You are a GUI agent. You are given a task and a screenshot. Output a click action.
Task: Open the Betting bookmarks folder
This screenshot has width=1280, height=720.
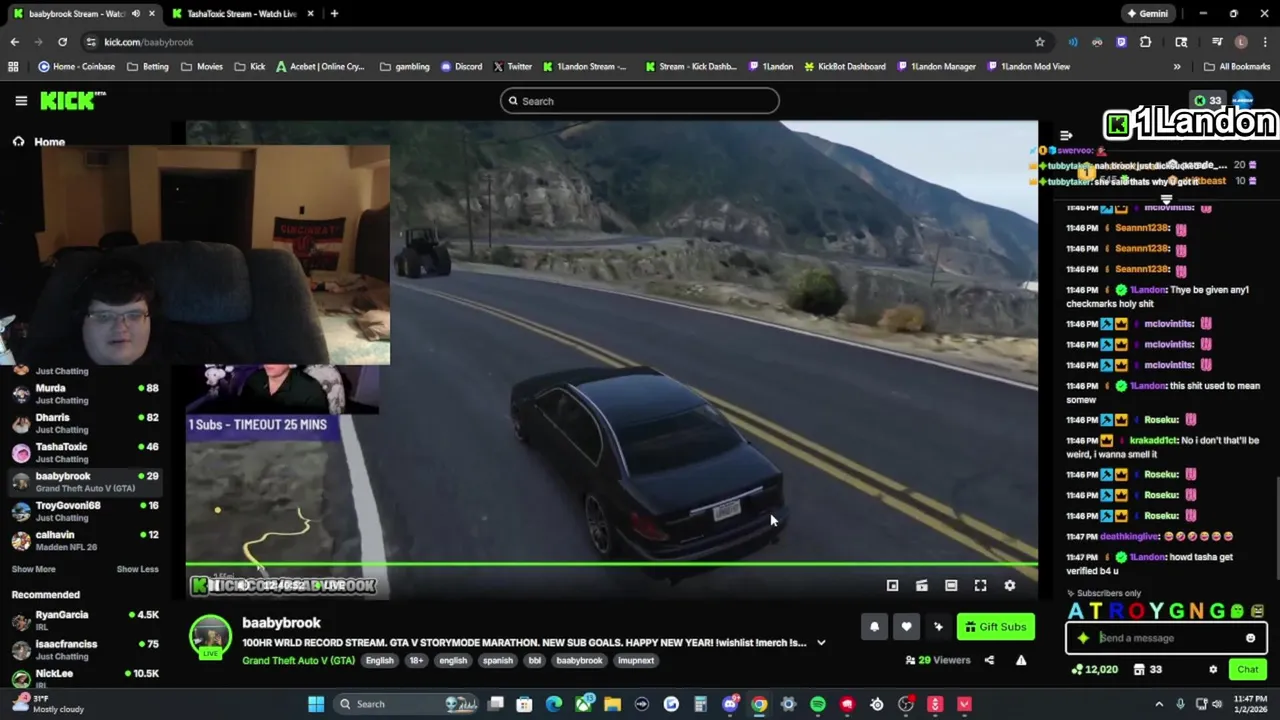pyautogui.click(x=148, y=67)
